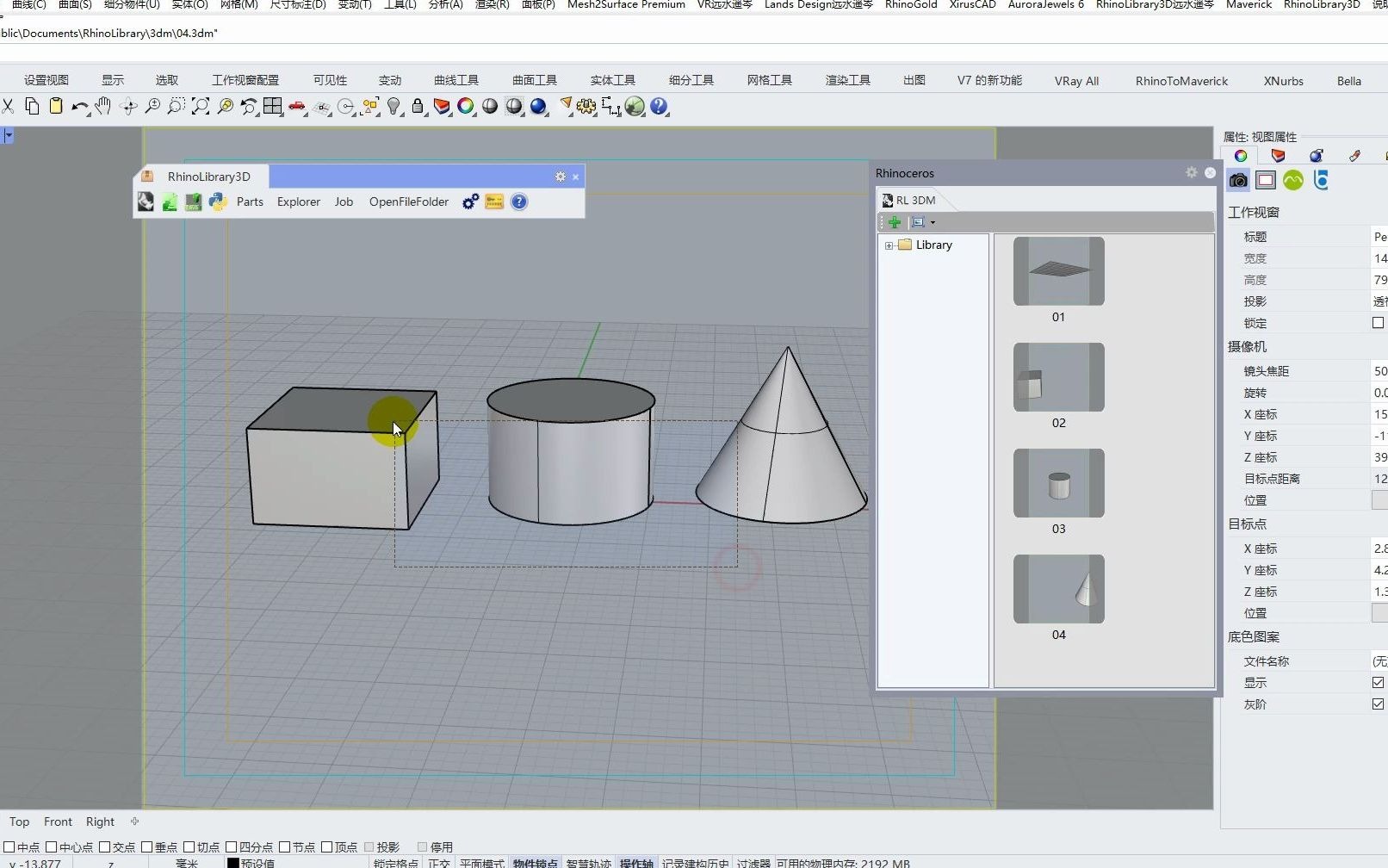The width and height of the screenshot is (1388, 868).
Task: Select the Library folder in tree
Action: click(926, 245)
